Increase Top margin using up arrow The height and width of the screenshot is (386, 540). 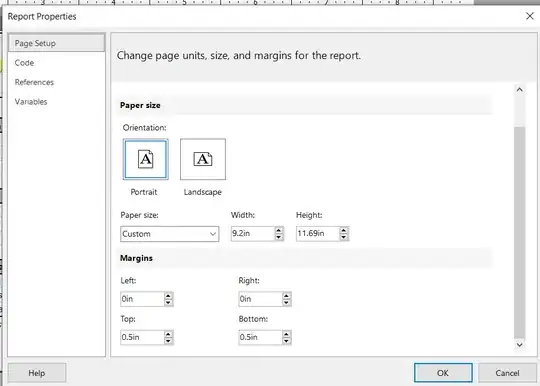point(168,334)
